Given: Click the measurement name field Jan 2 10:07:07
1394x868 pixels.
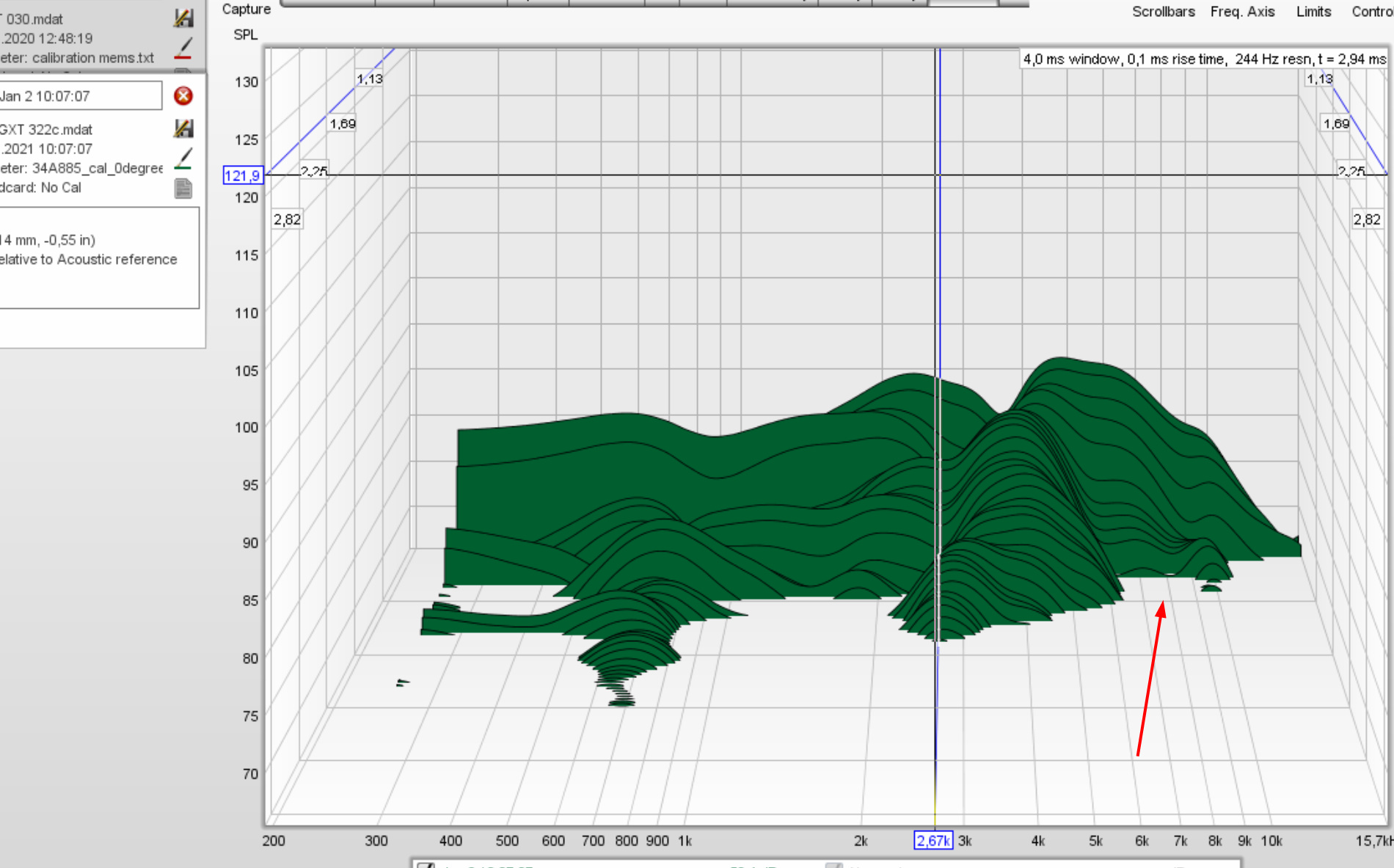Looking at the screenshot, I should pos(80,96).
